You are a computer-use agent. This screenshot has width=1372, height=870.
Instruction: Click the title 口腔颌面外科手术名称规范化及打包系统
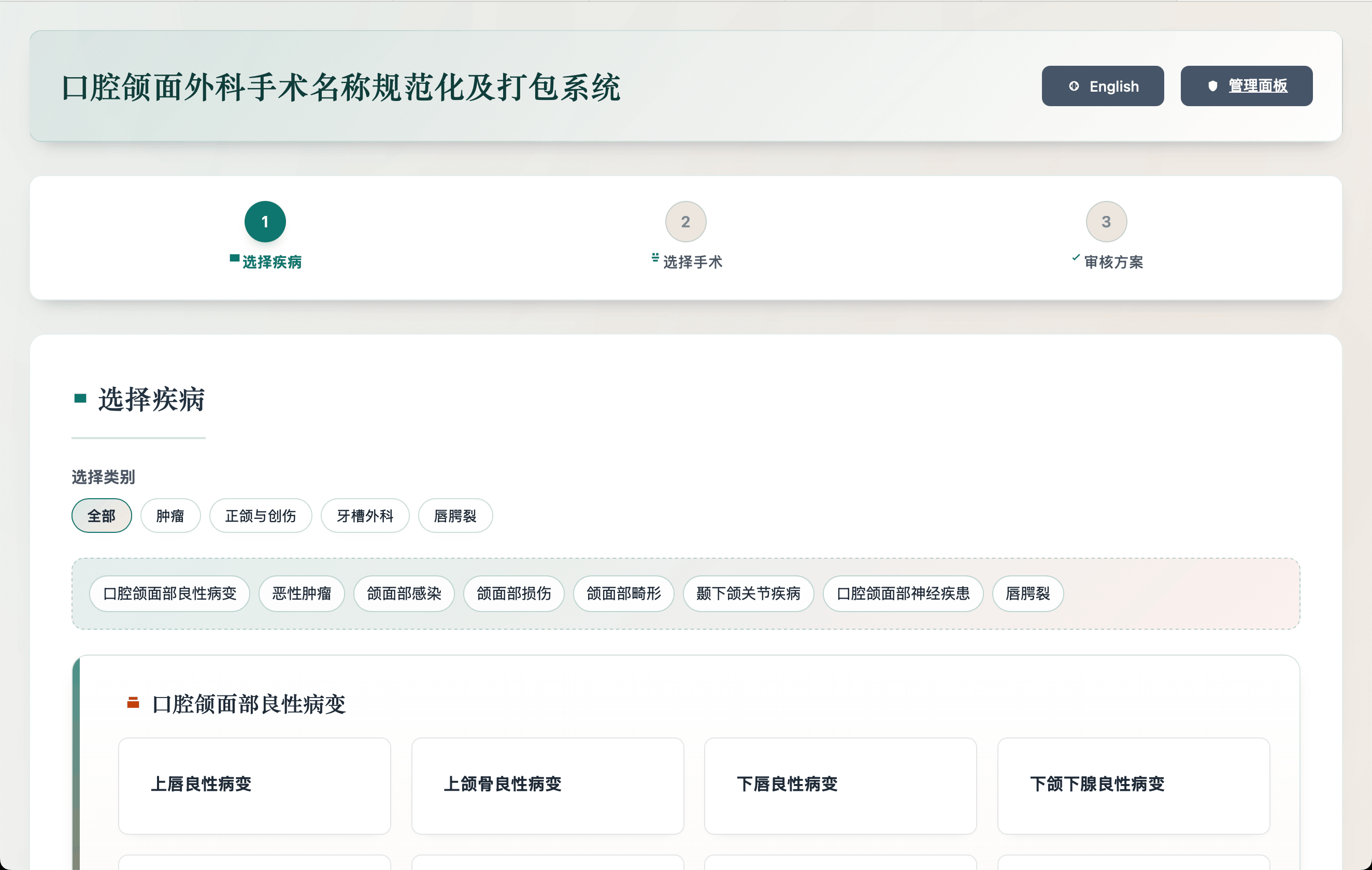(341, 87)
